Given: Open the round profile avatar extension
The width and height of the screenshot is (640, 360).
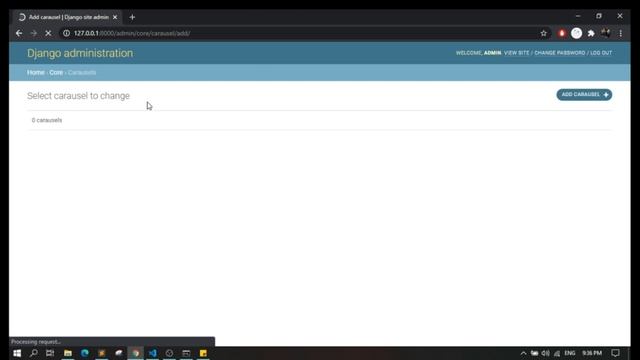Looking at the screenshot, I should (x=576, y=33).
